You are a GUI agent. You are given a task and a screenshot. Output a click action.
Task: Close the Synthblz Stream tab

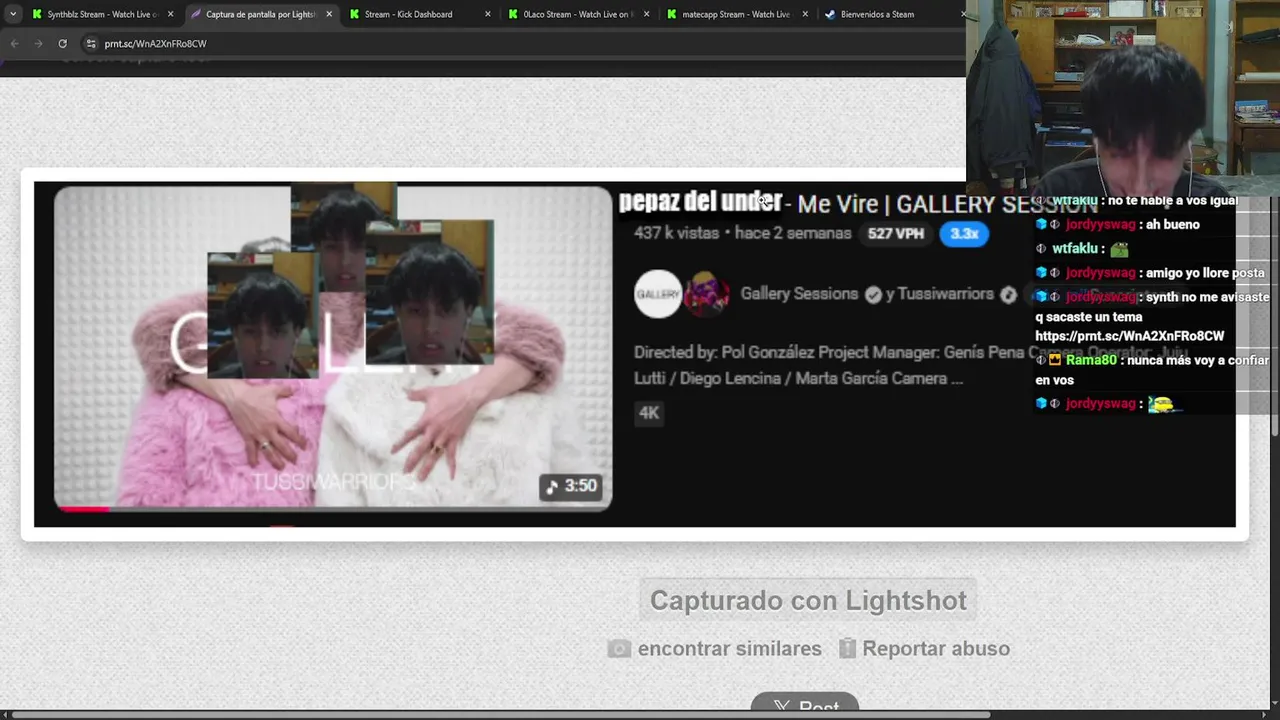(170, 14)
